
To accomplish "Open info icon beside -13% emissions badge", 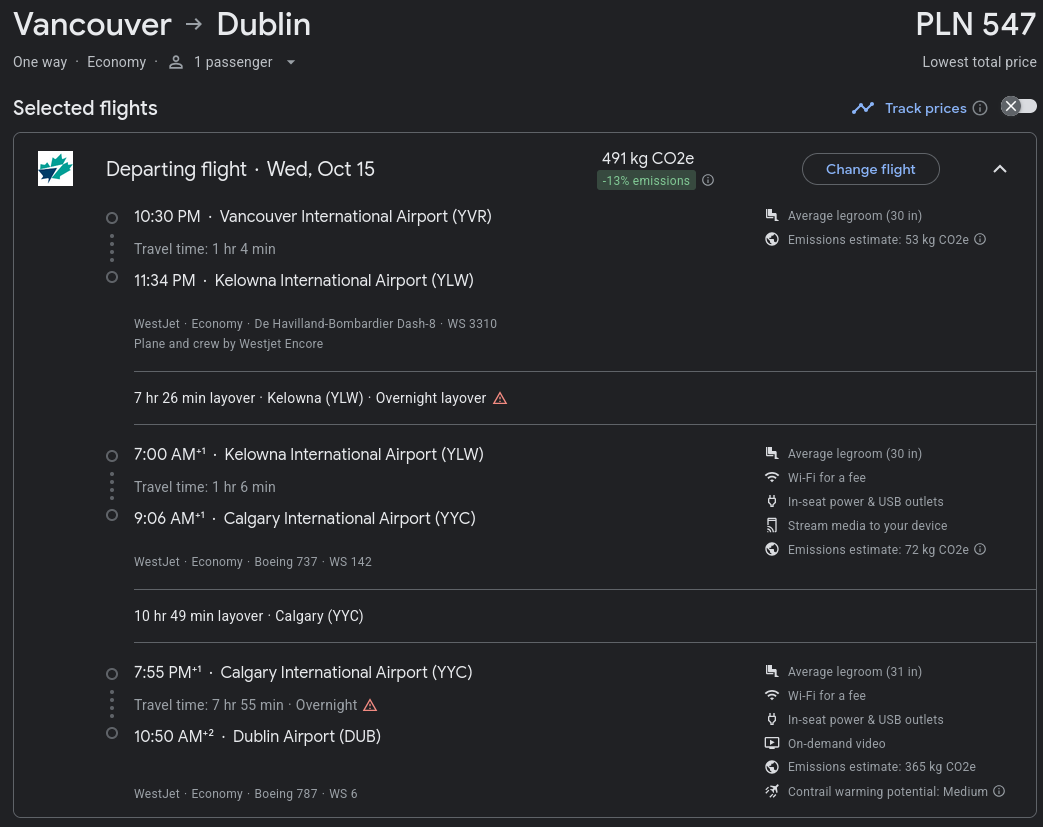I will 708,180.
